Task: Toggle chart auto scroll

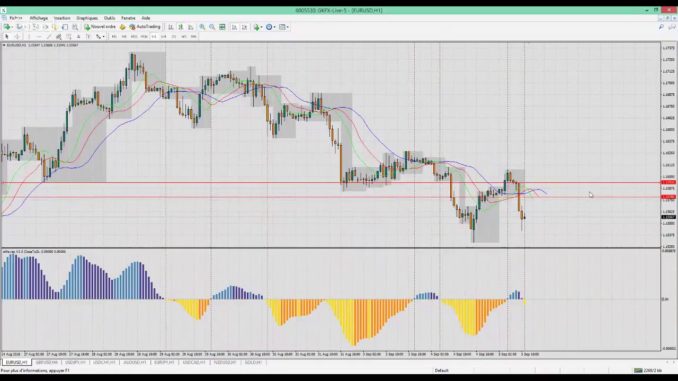Action: coord(234,27)
